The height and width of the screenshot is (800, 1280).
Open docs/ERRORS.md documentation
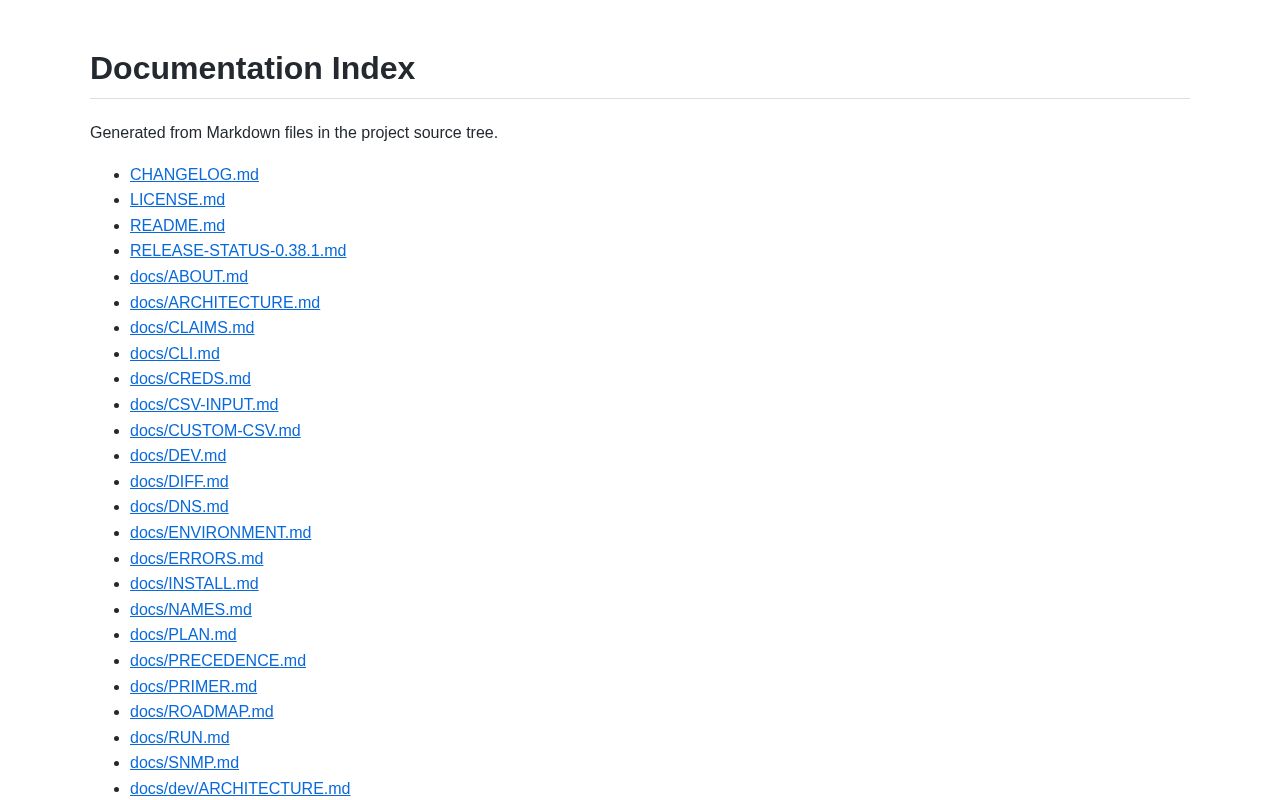pos(196,559)
